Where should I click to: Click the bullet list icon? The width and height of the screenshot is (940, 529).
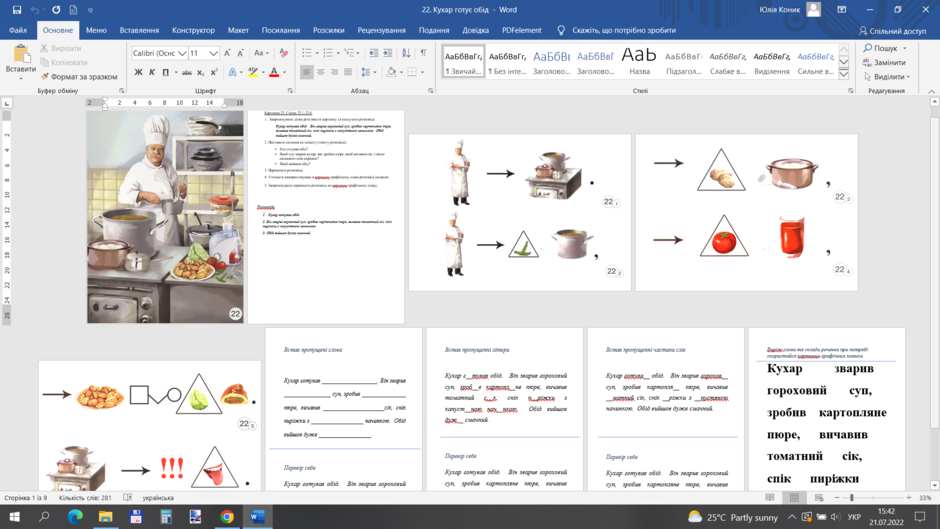[307, 53]
